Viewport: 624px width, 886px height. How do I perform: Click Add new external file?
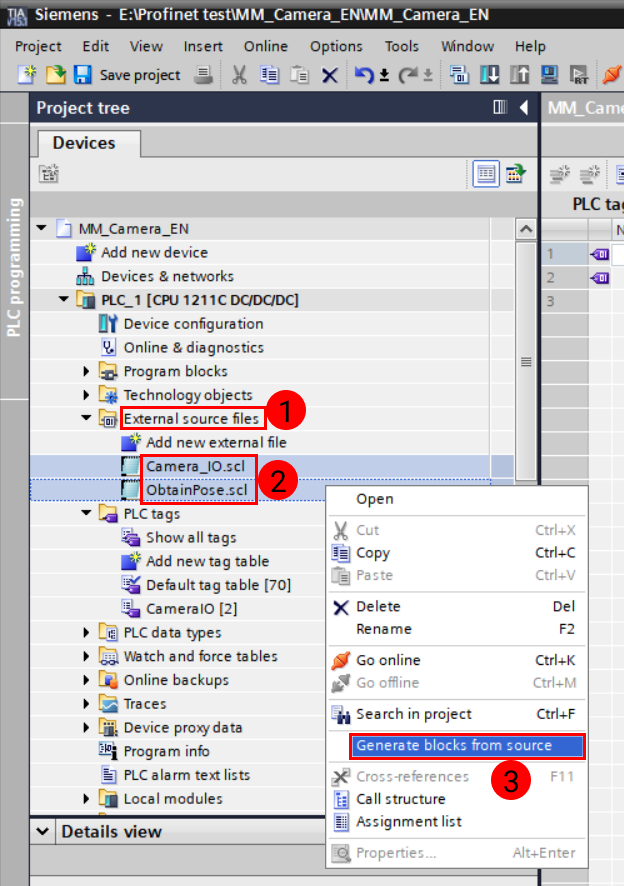point(216,442)
